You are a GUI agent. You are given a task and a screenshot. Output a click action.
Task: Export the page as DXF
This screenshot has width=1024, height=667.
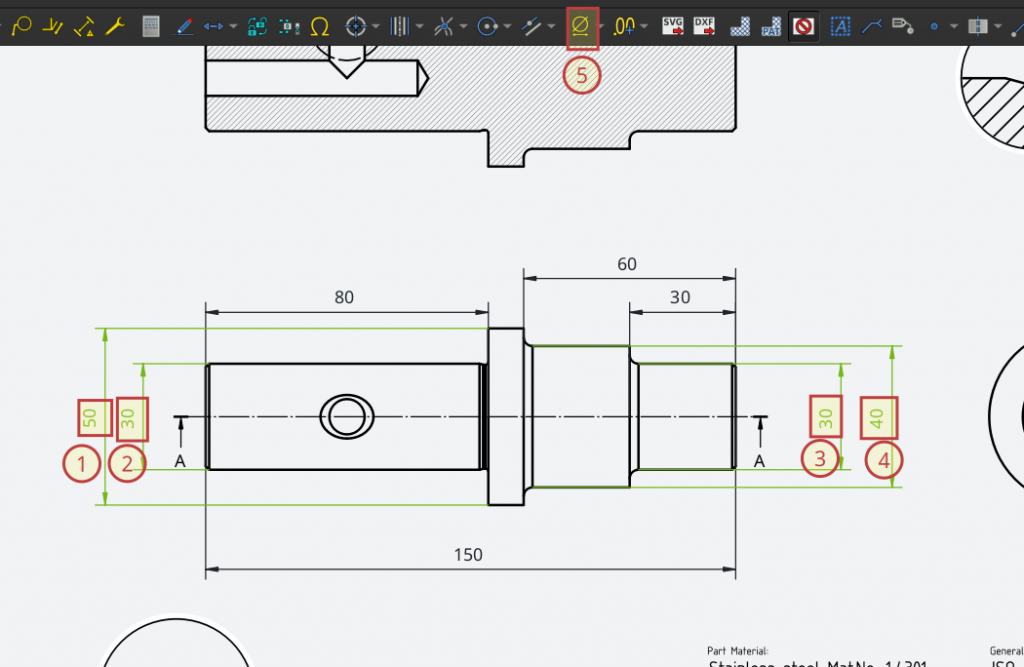[705, 26]
